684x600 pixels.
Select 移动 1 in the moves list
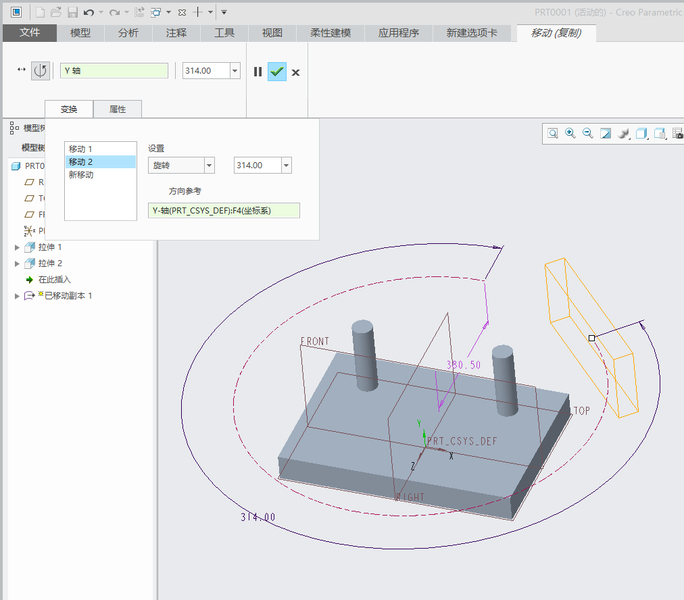[101, 149]
